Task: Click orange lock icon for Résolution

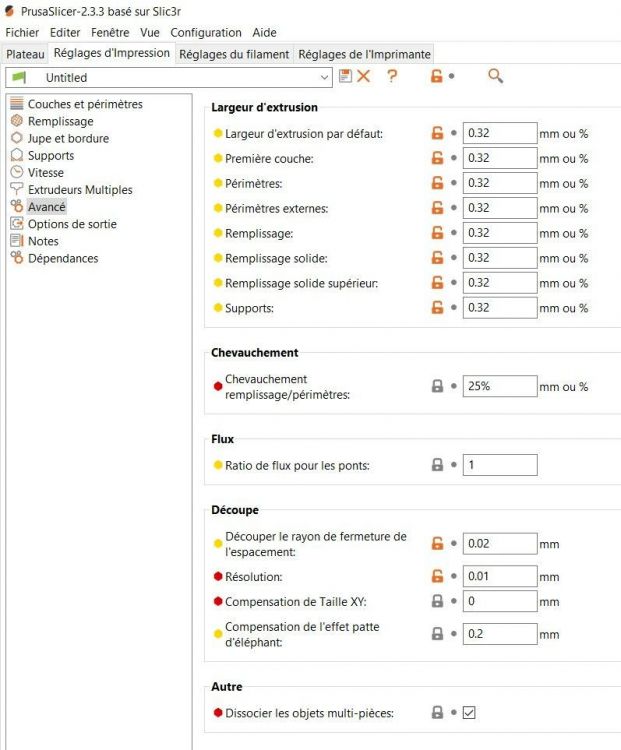Action: [x=437, y=576]
